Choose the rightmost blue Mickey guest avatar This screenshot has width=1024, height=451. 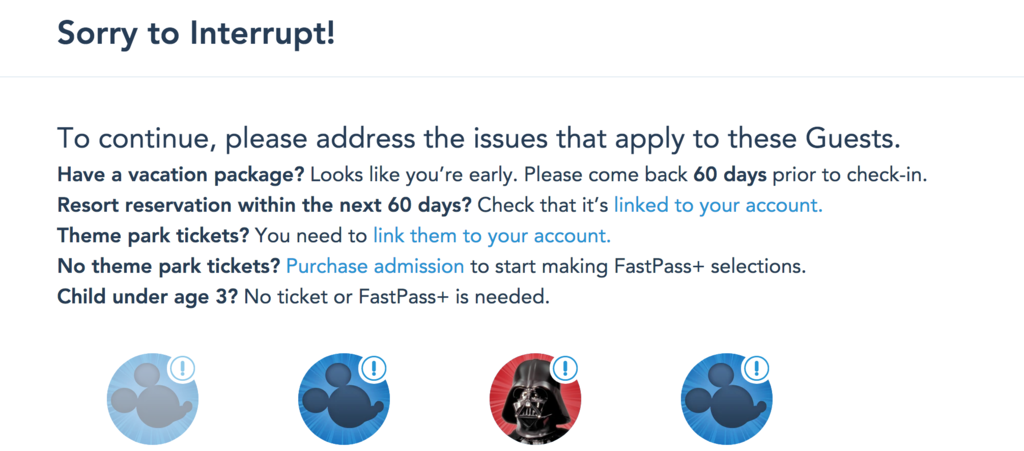[x=726, y=402]
